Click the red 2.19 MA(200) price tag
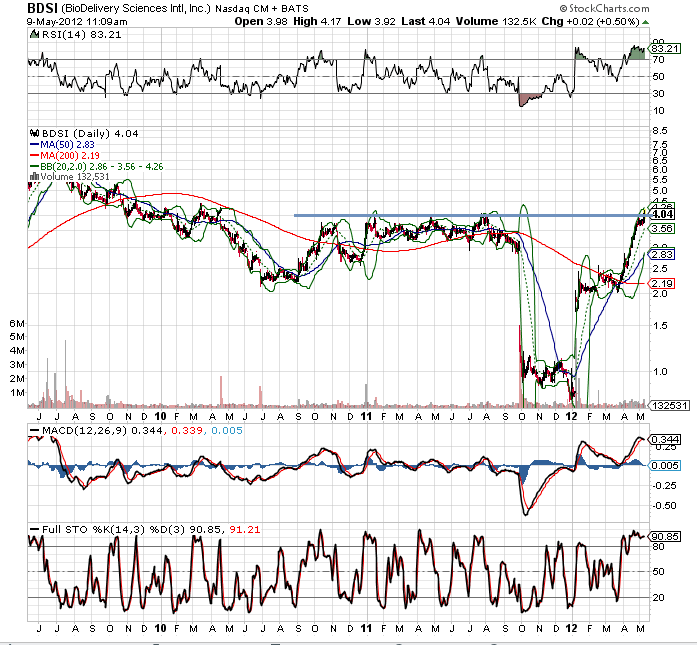The height and width of the screenshot is (645, 697). tap(662, 283)
